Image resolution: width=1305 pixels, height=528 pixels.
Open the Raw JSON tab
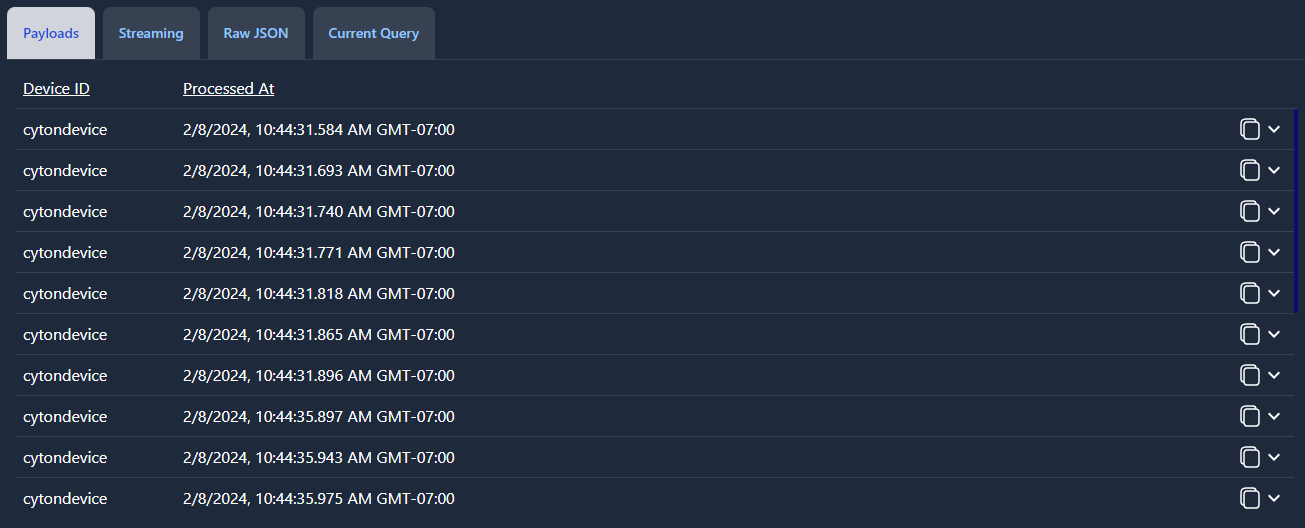point(256,33)
